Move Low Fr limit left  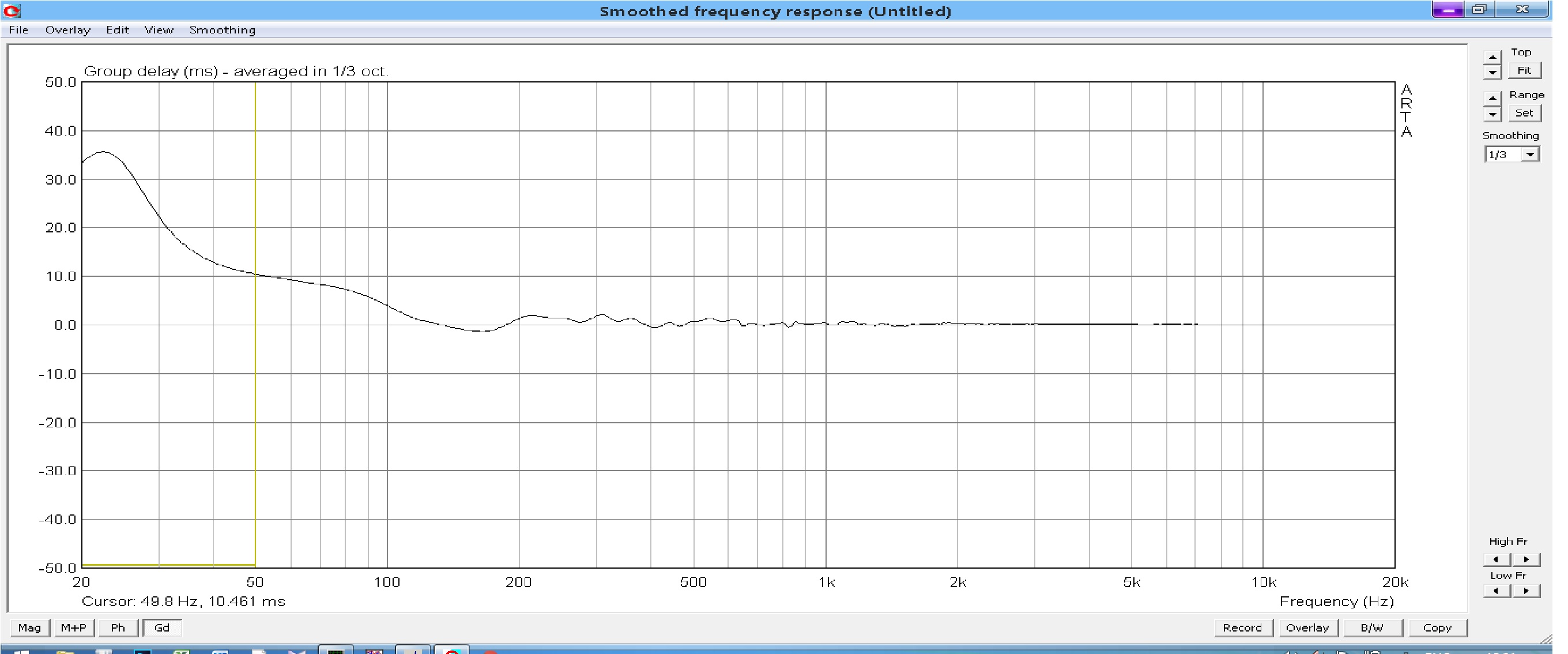click(x=1497, y=591)
